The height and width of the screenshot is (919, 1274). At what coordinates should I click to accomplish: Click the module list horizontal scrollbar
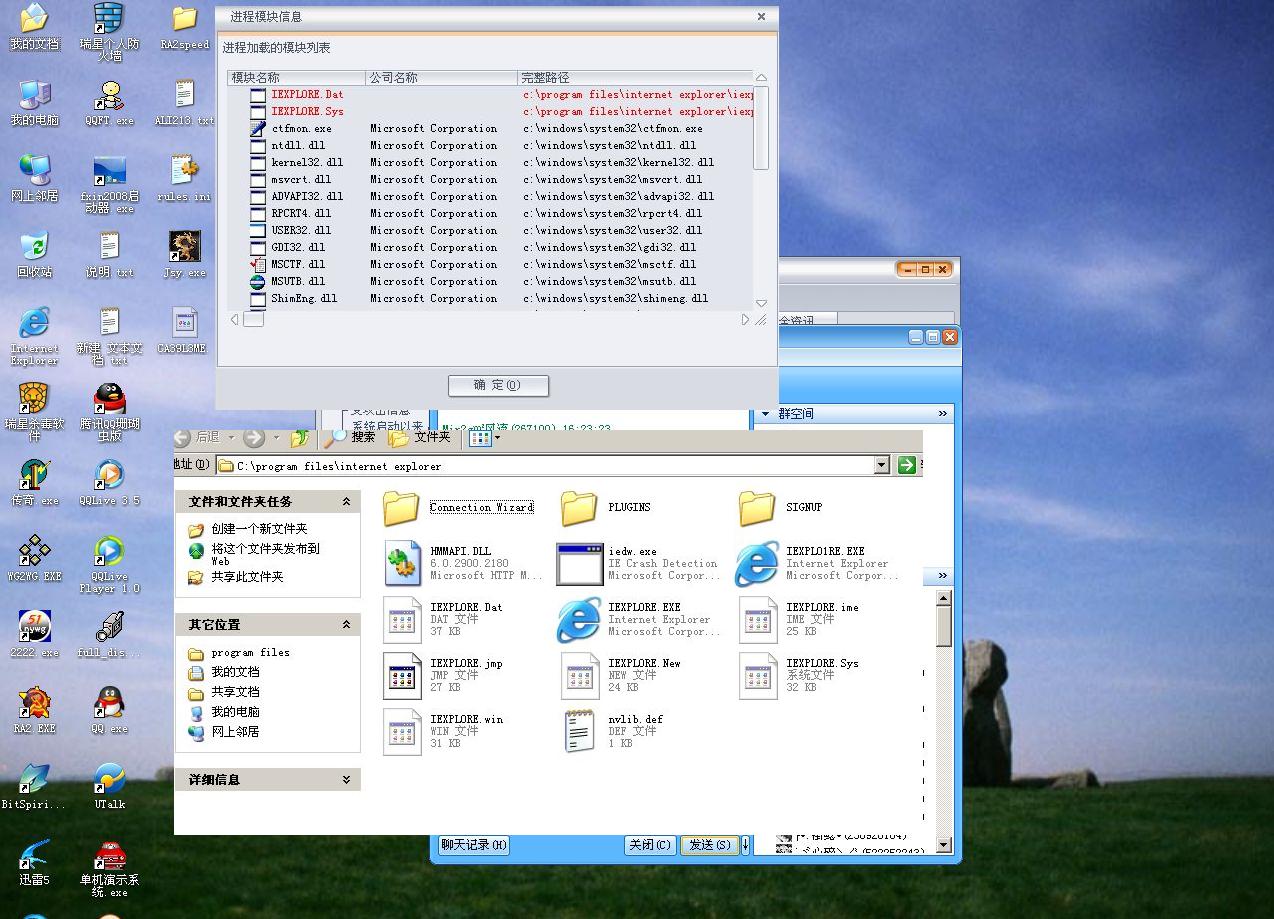point(500,320)
